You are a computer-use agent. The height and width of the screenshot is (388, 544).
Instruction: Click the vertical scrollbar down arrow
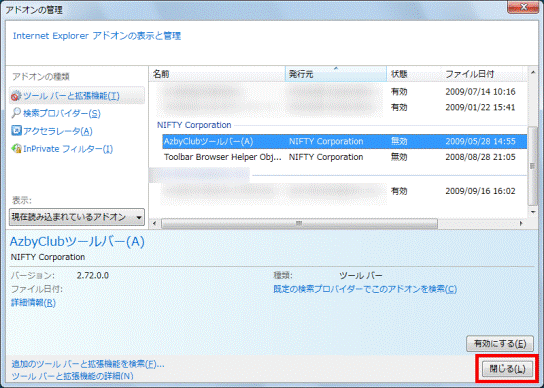coord(533,212)
